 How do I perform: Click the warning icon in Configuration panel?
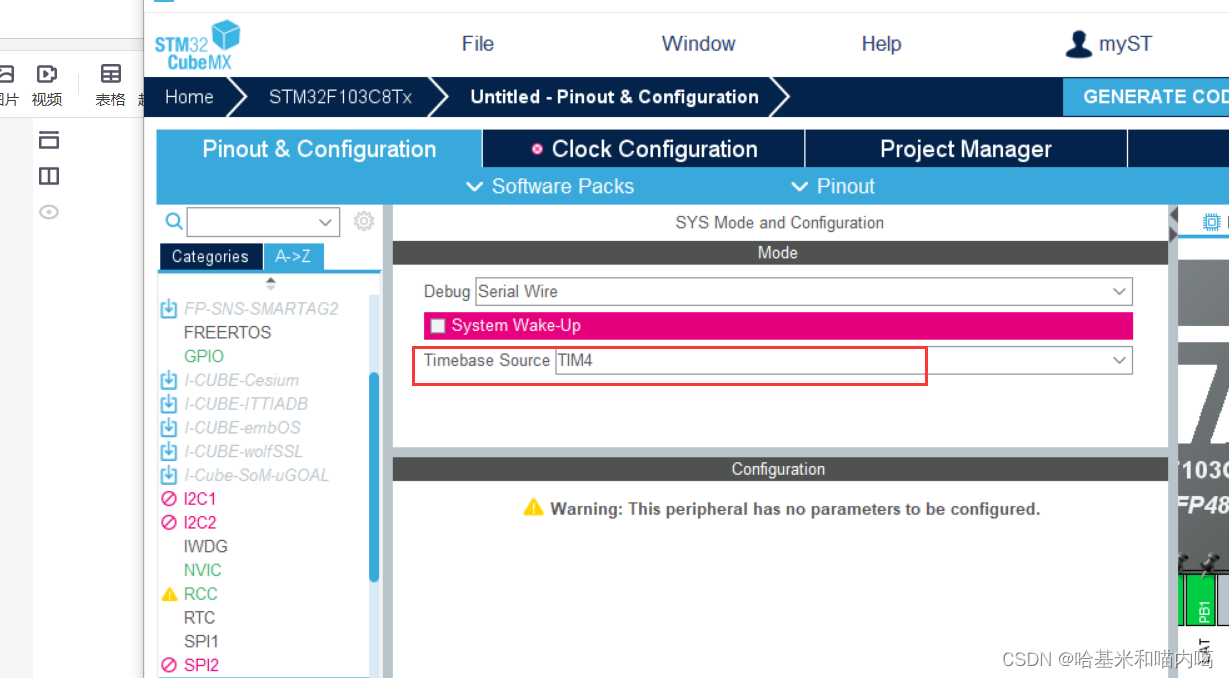coord(534,507)
